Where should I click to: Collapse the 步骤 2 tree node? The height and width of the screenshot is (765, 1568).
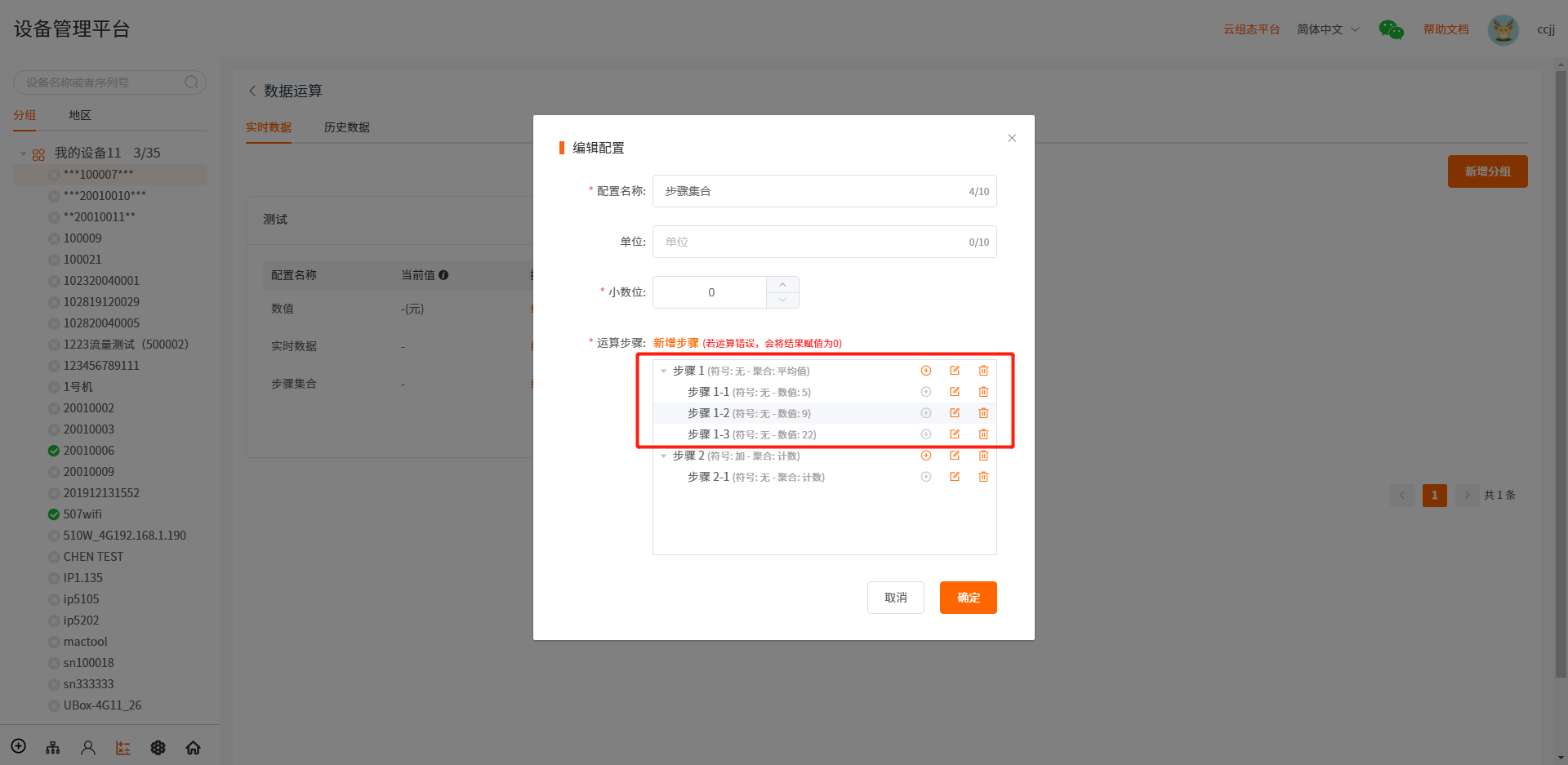tap(663, 456)
